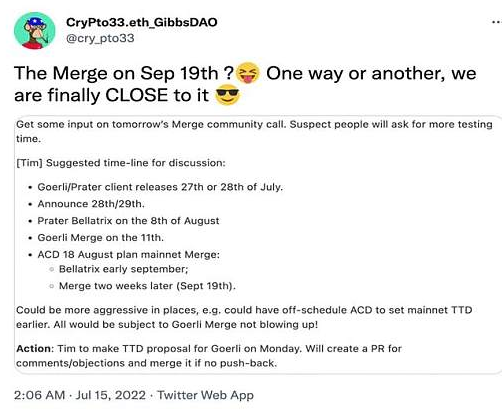Click the '[Tim] Suggested time-line' line

121,163
